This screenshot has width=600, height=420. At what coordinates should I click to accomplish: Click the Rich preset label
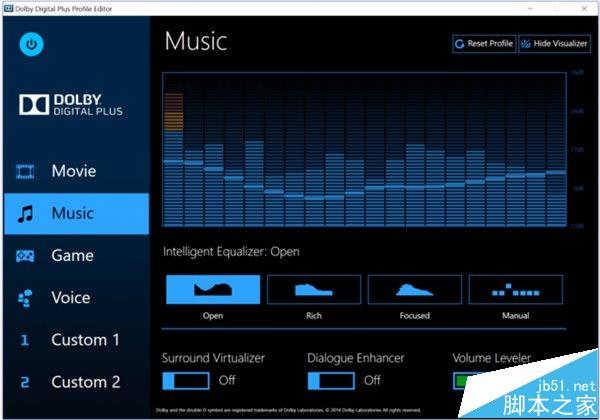(314, 316)
